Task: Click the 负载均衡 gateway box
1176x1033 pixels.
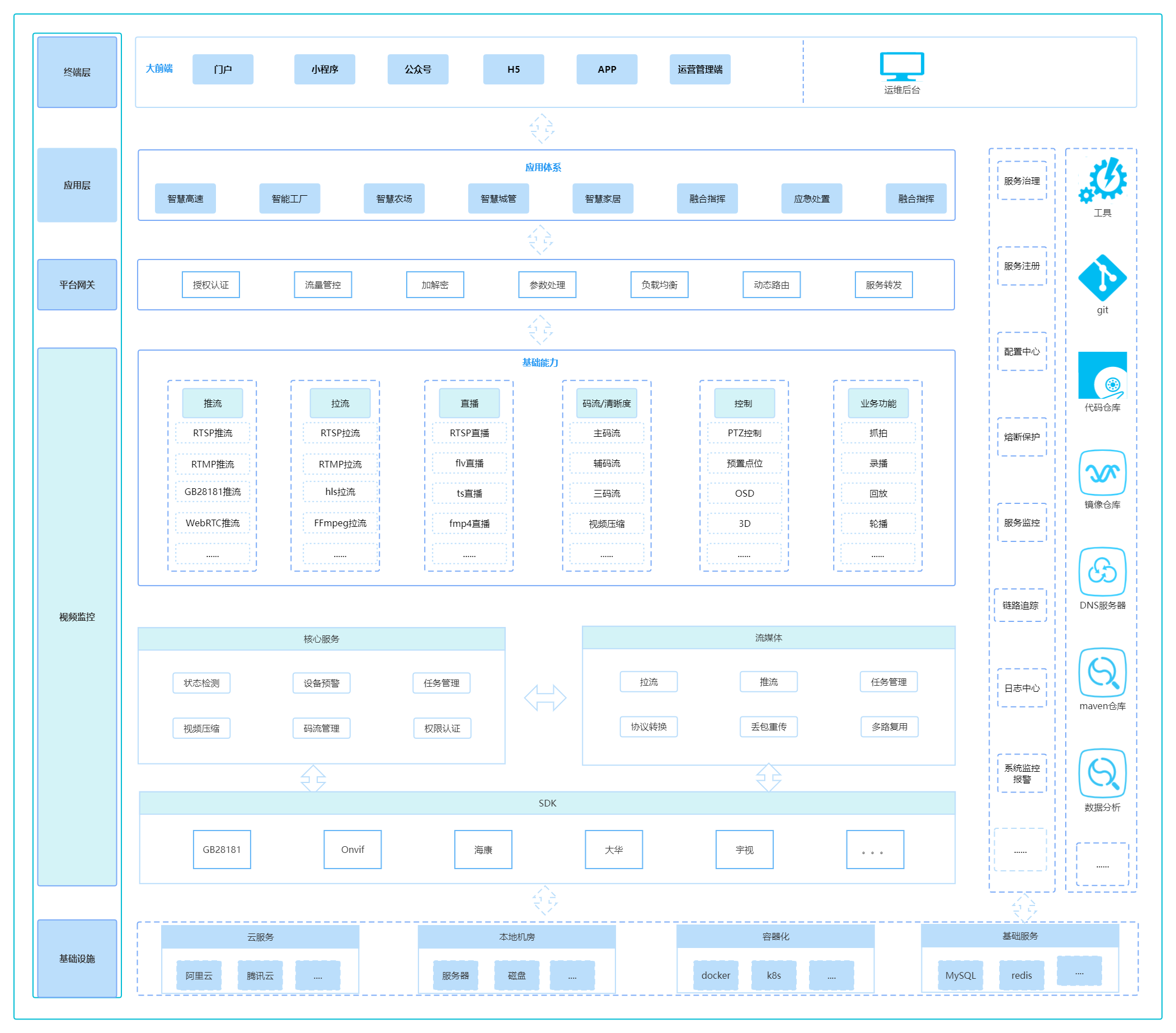Action: pos(660,285)
